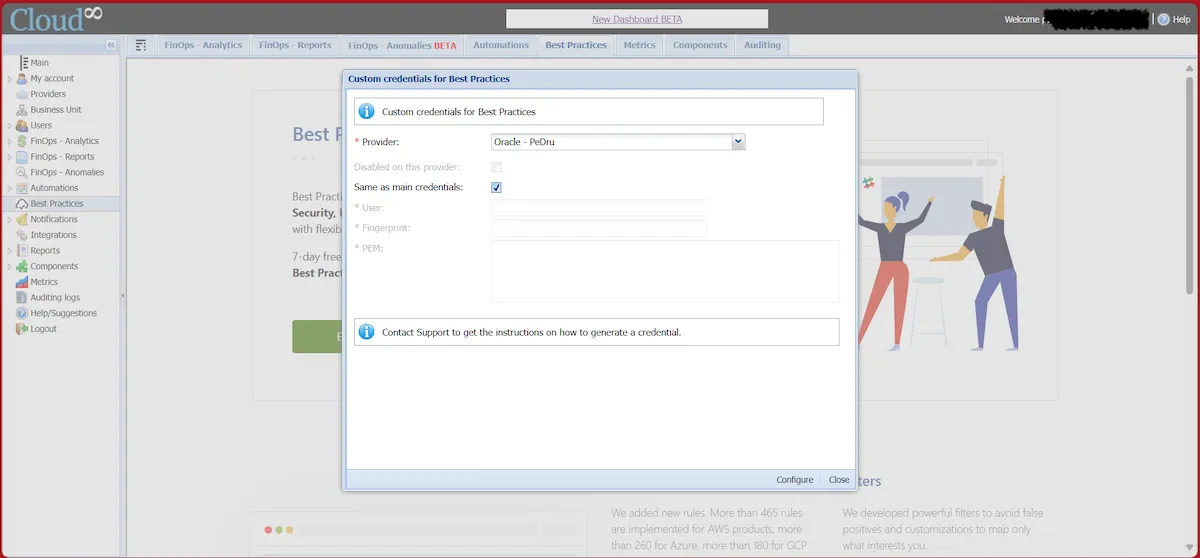This screenshot has height=558, width=1200.
Task: Click the Fingerprint input field
Action: (x=599, y=228)
